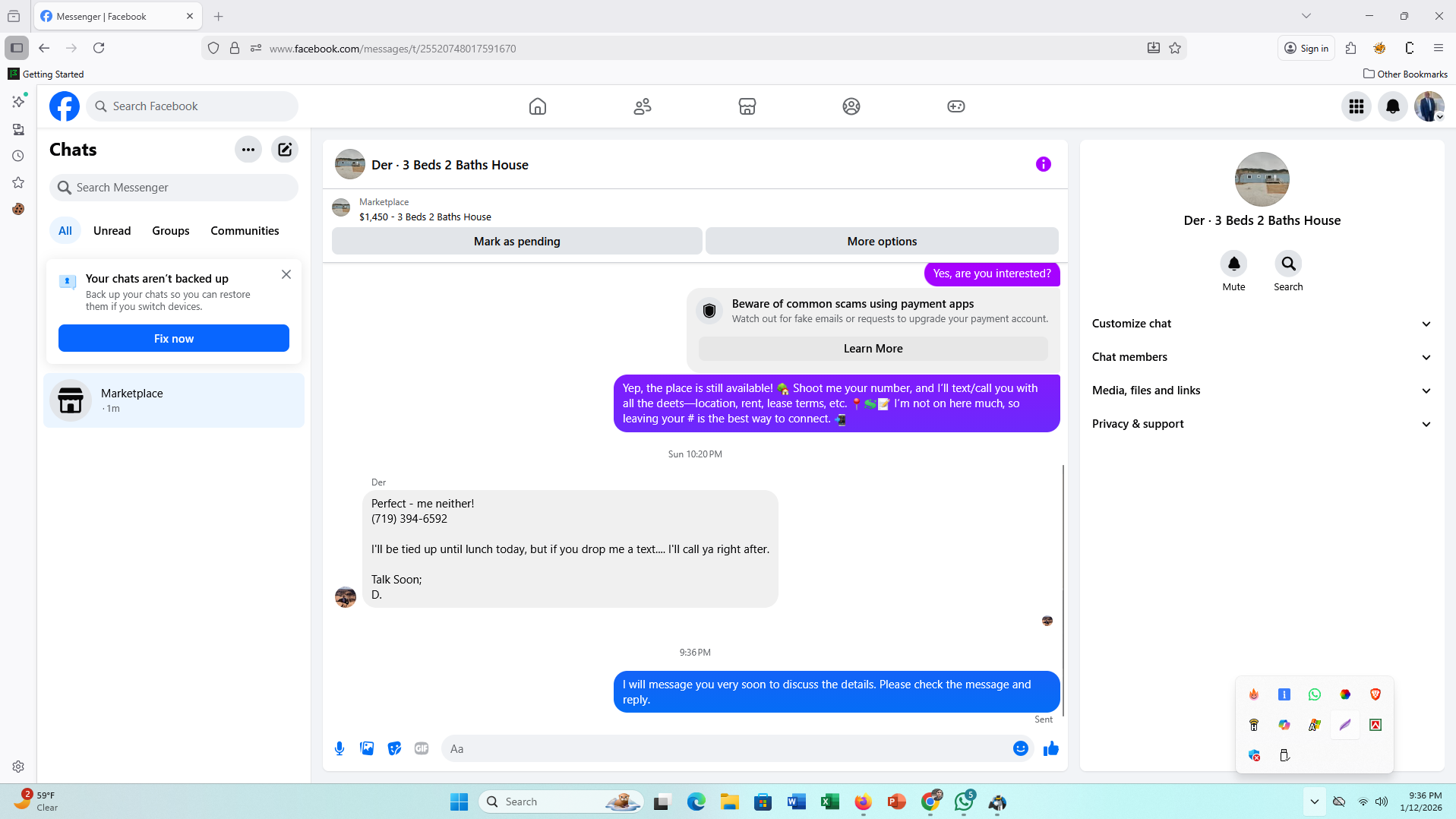Image resolution: width=1456 pixels, height=819 pixels.
Task: Select the Unread chats filter
Action: click(x=112, y=231)
